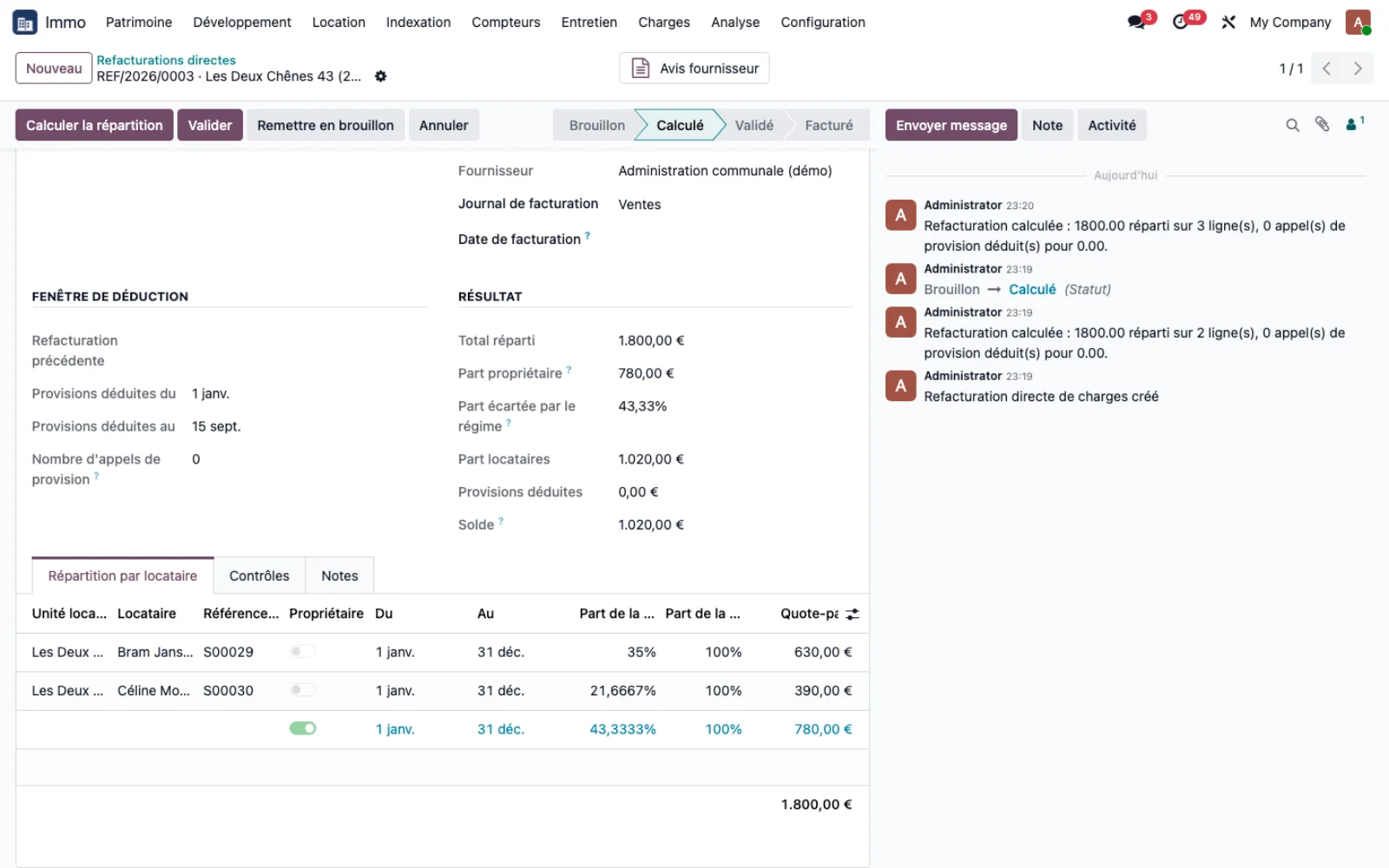Click the S00029 reference cell

[228, 652]
